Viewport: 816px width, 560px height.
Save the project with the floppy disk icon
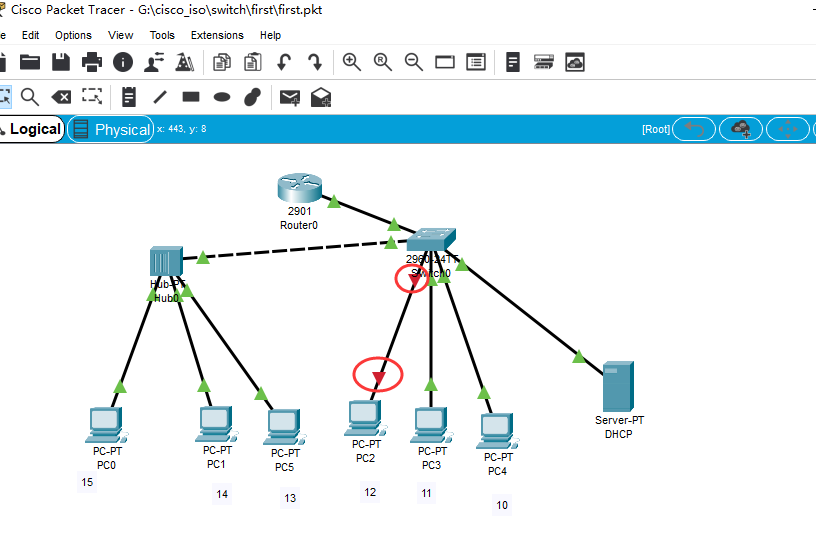pos(61,62)
